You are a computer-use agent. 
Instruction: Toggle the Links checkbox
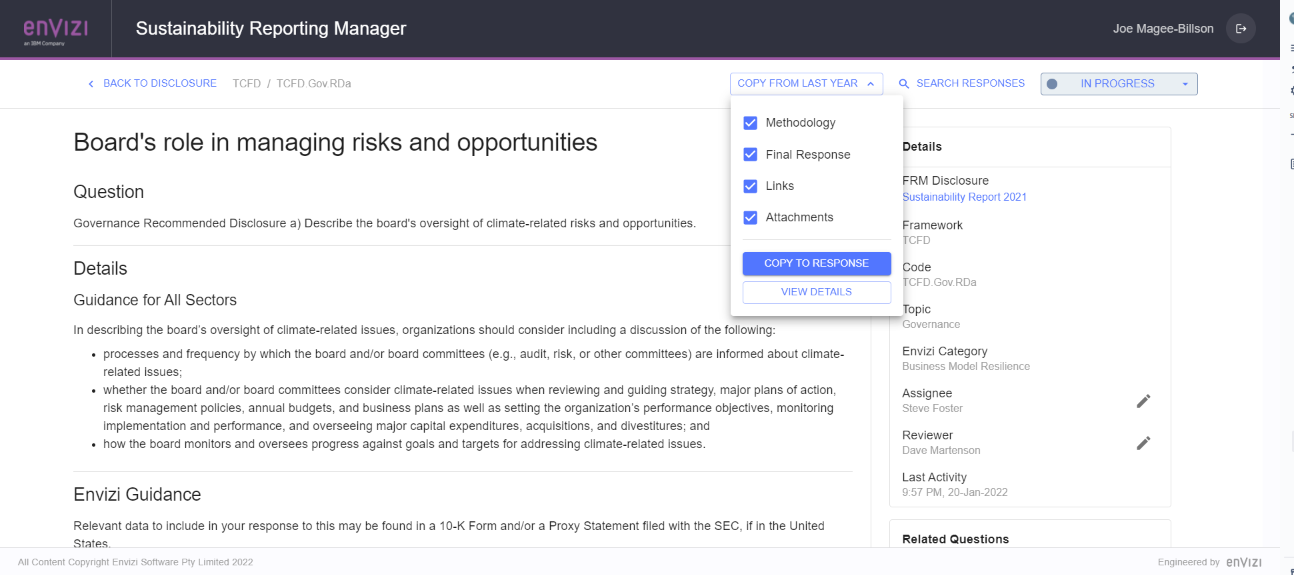pos(750,186)
